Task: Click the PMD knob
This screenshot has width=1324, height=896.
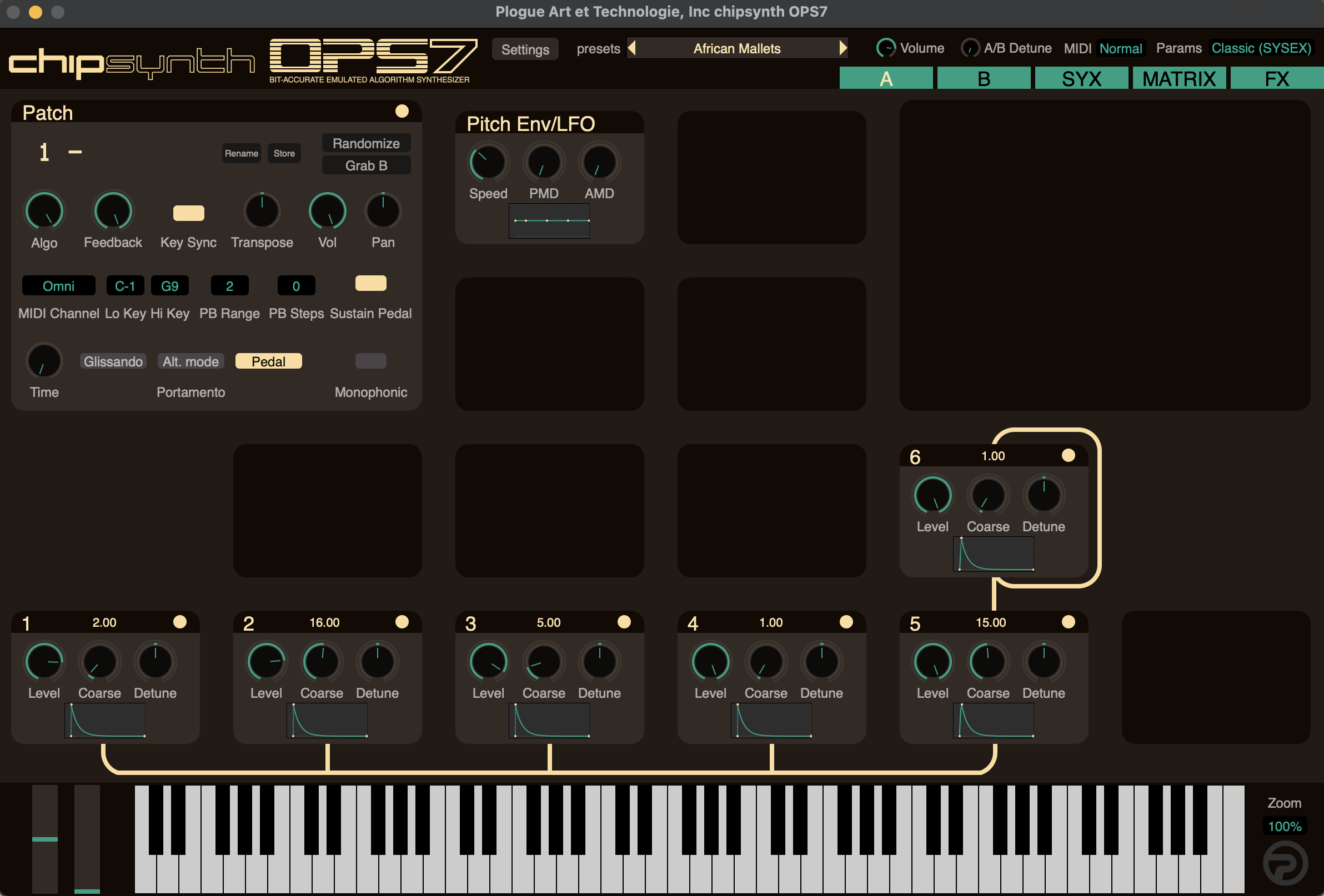Action: pyautogui.click(x=544, y=162)
